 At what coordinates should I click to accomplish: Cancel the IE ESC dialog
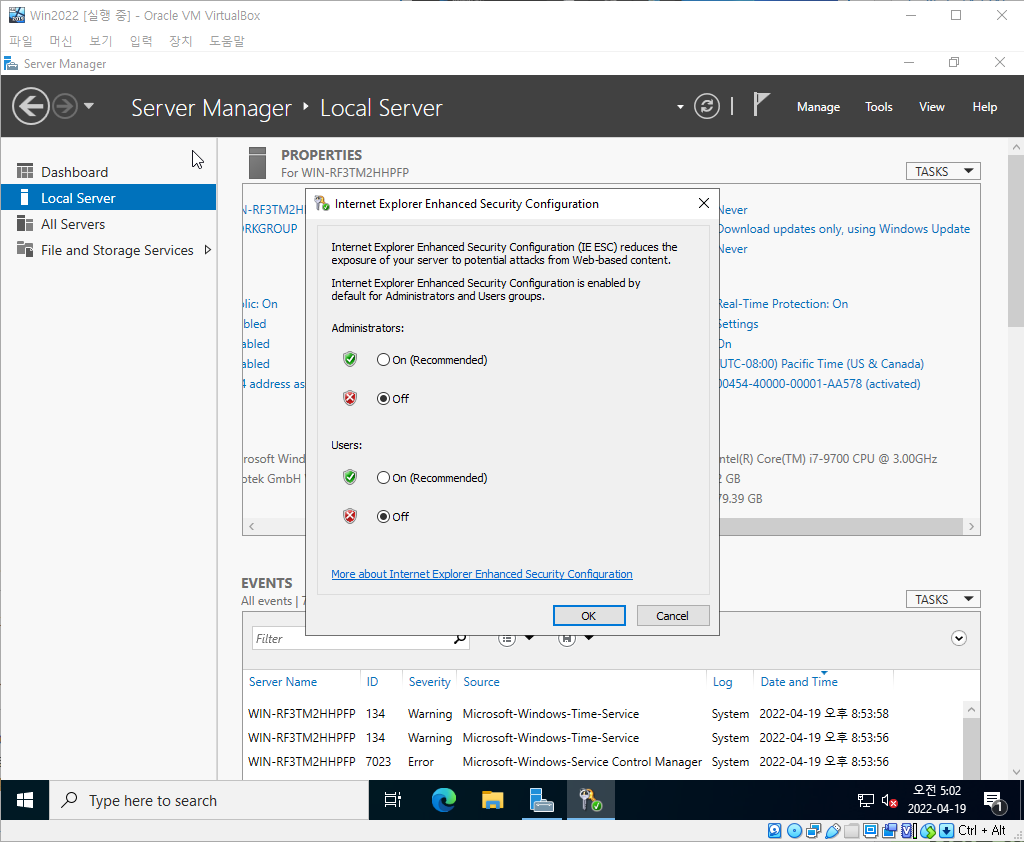(x=672, y=615)
